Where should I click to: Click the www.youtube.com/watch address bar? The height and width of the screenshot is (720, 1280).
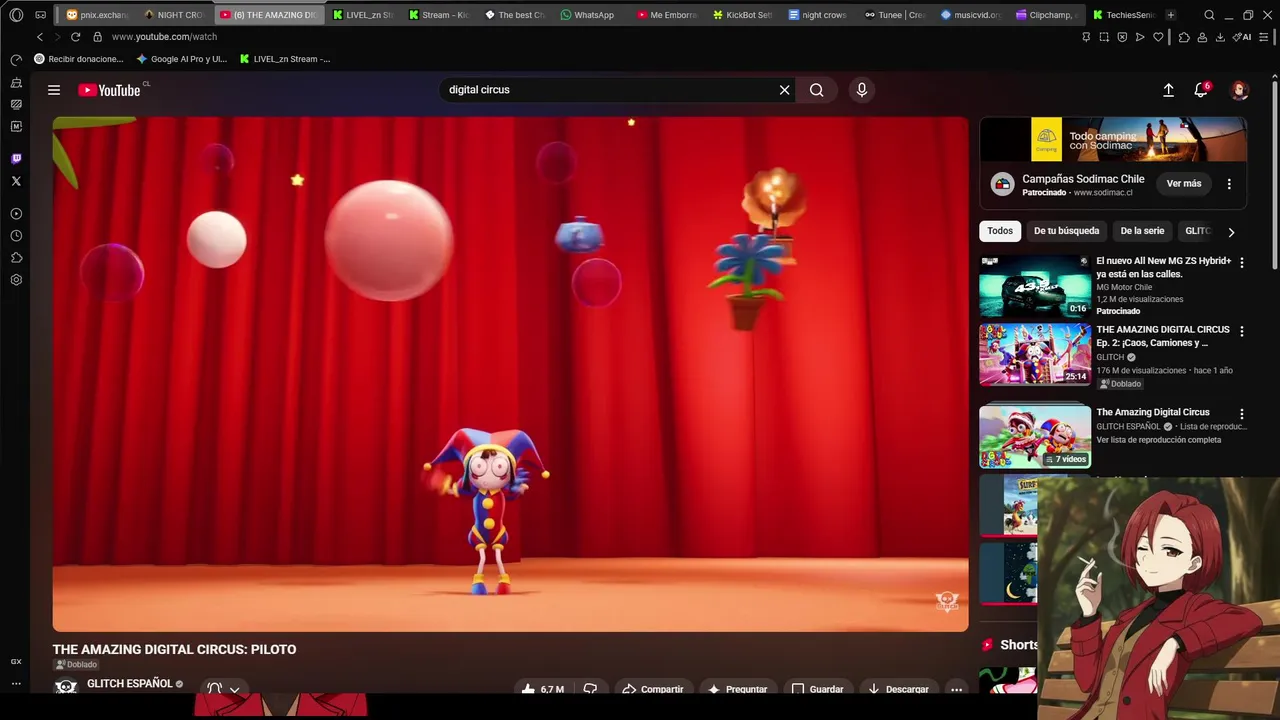tap(164, 37)
